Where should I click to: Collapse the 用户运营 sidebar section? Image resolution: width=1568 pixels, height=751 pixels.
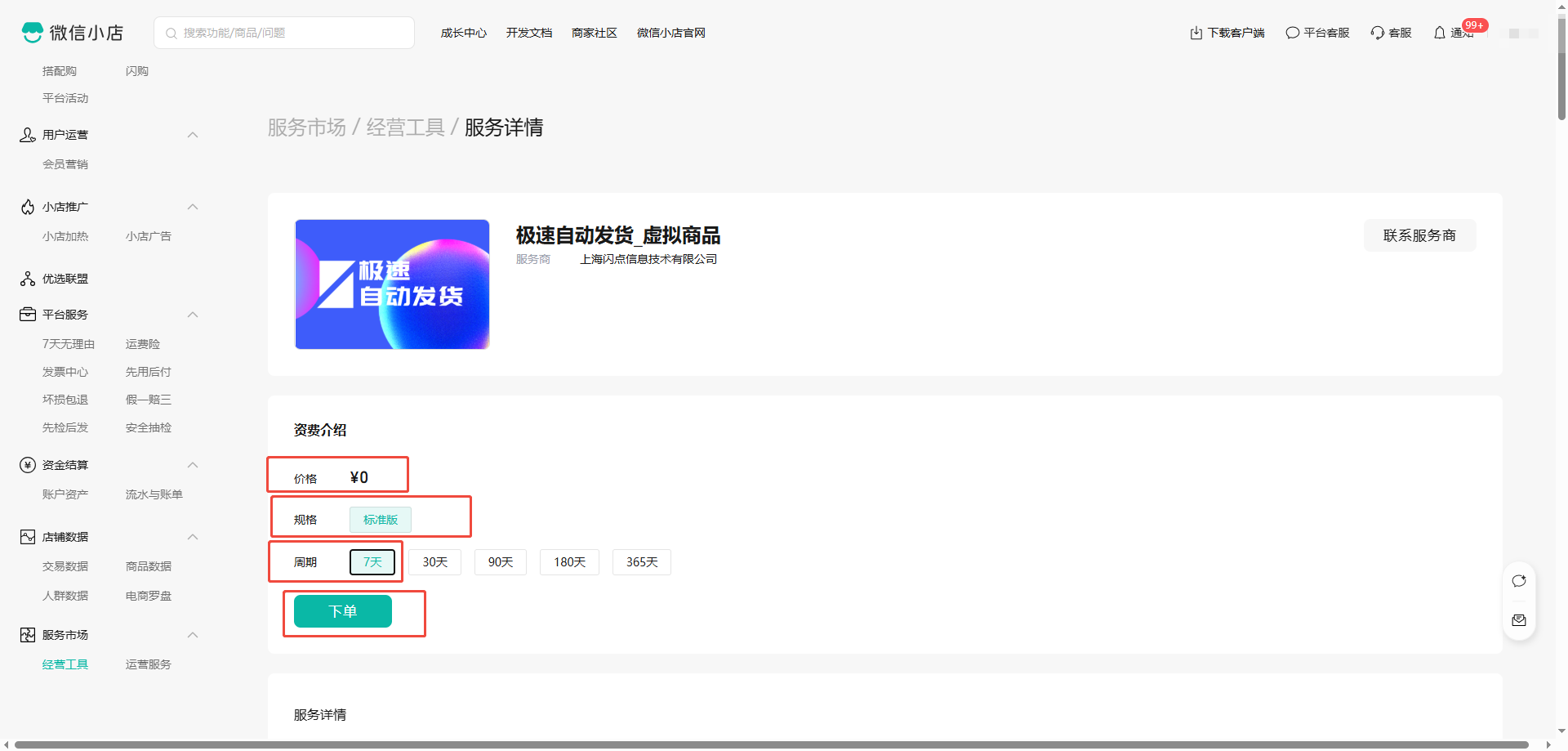(x=193, y=135)
